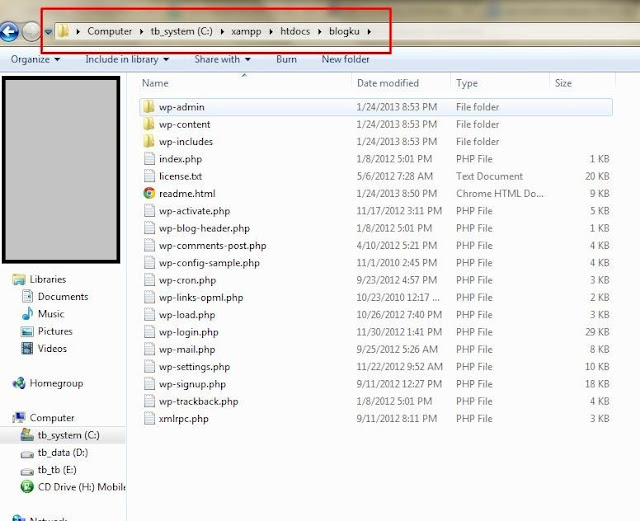Click htdocs in the address breadcrumb
640x521 pixels.
click(295, 31)
